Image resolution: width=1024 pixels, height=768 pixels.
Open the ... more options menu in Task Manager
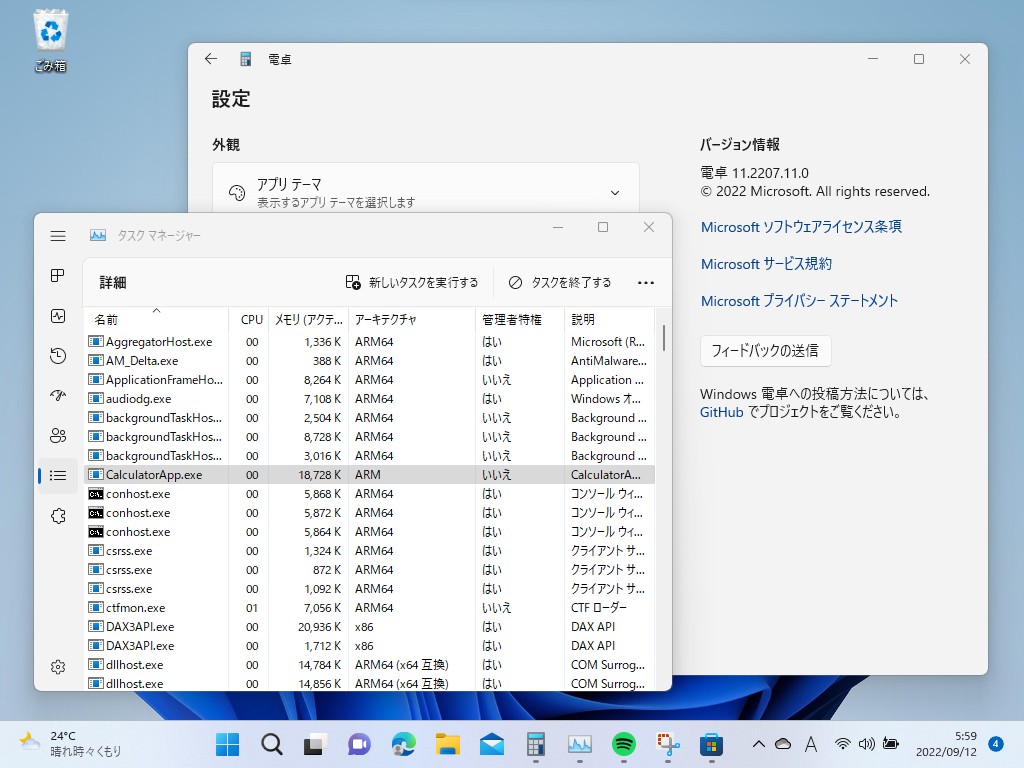point(646,282)
